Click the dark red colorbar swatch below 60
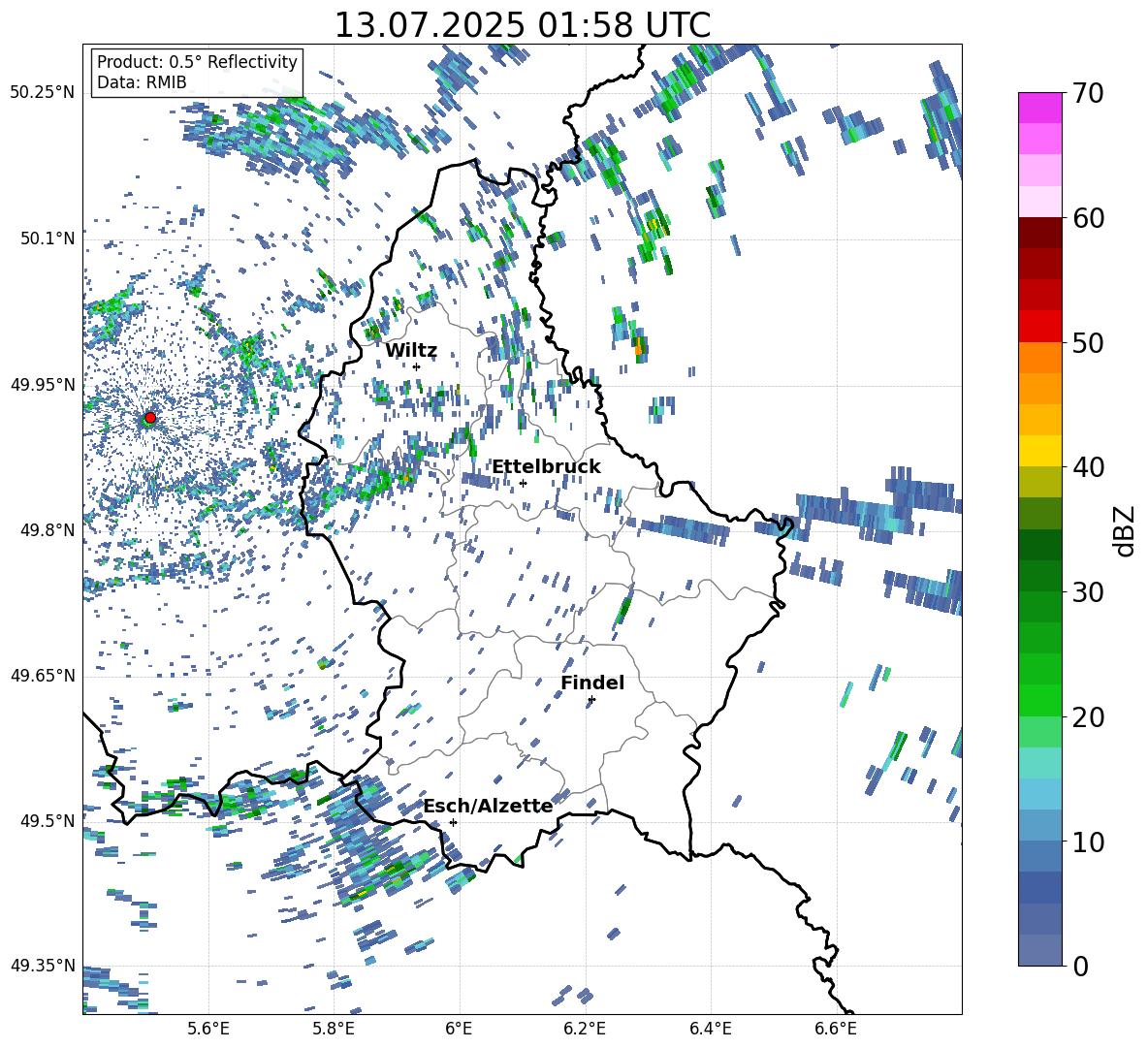Image resolution: width=1148 pixels, height=1048 pixels. pyautogui.click(x=1039, y=233)
